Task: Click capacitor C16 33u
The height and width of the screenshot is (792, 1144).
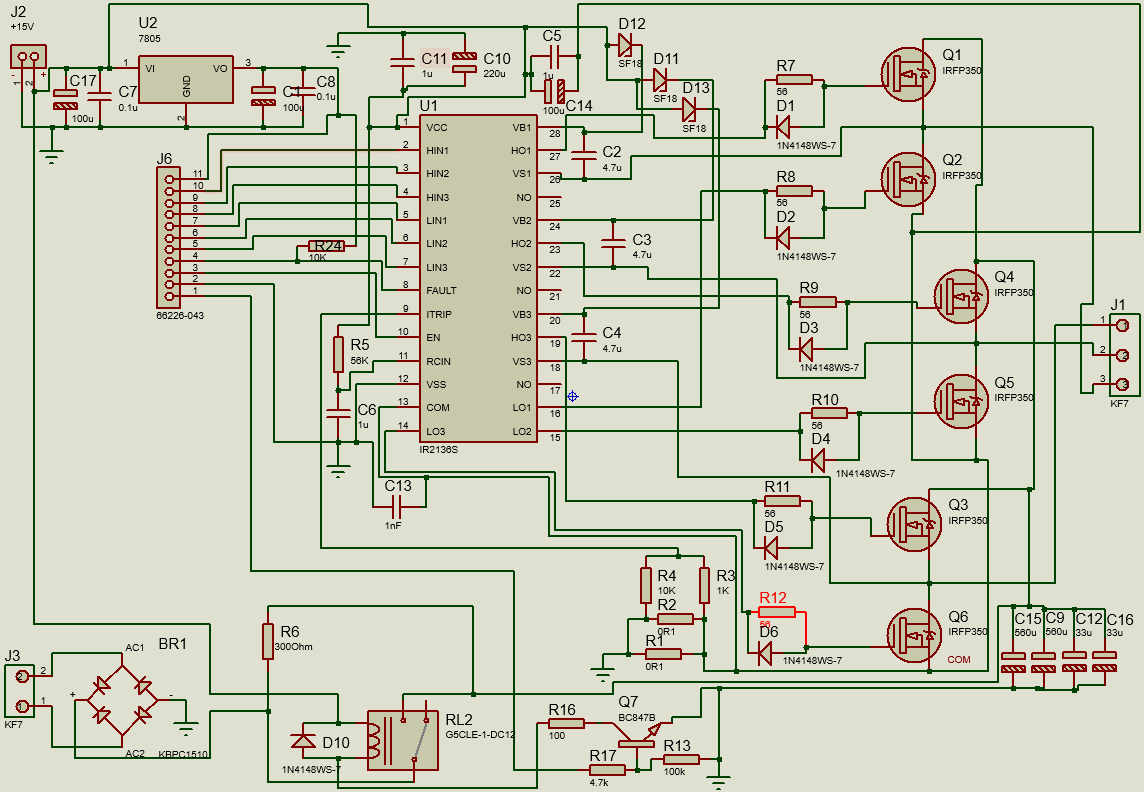Action: click(1104, 661)
